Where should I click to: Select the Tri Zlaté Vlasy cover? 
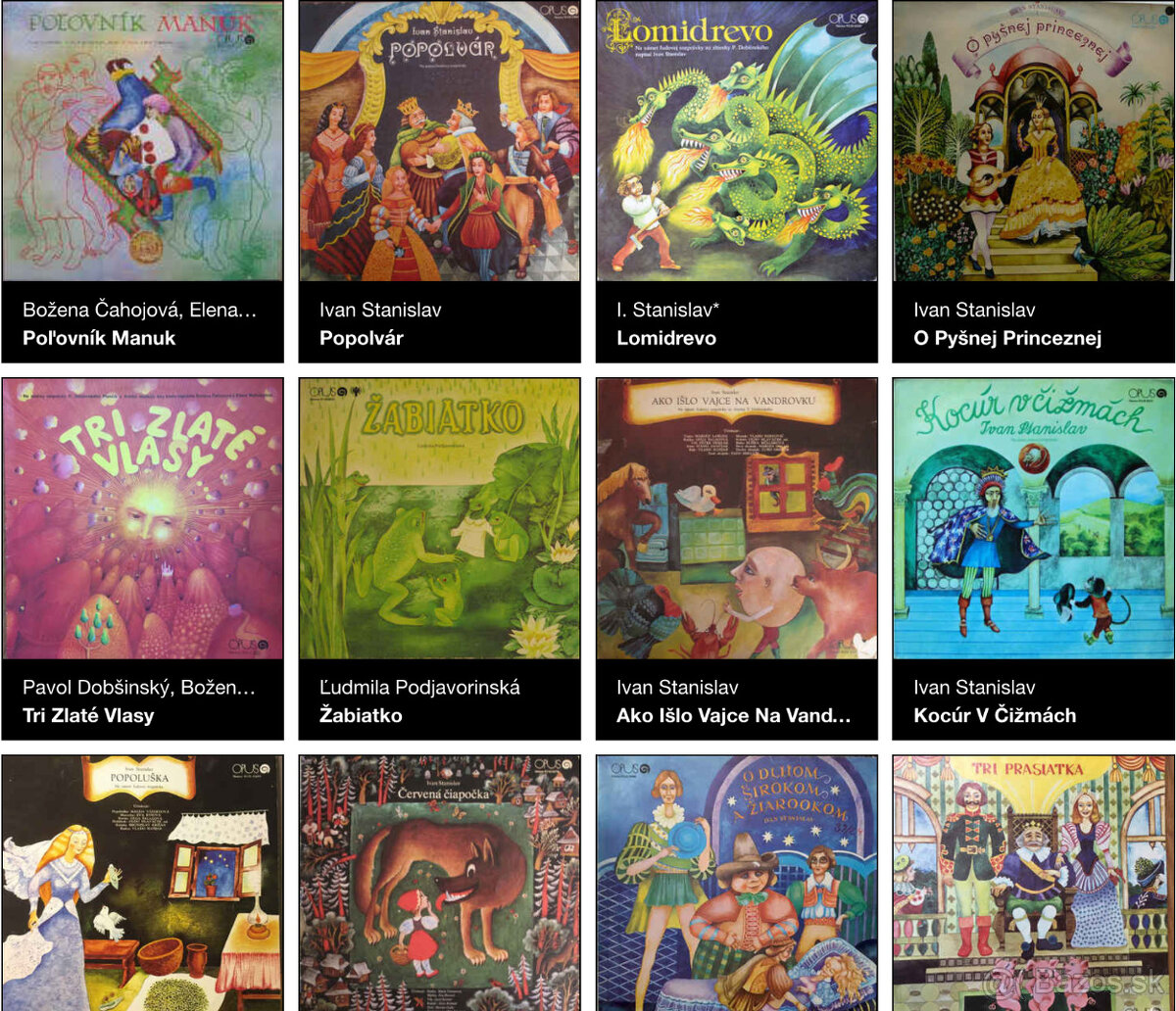click(x=143, y=518)
